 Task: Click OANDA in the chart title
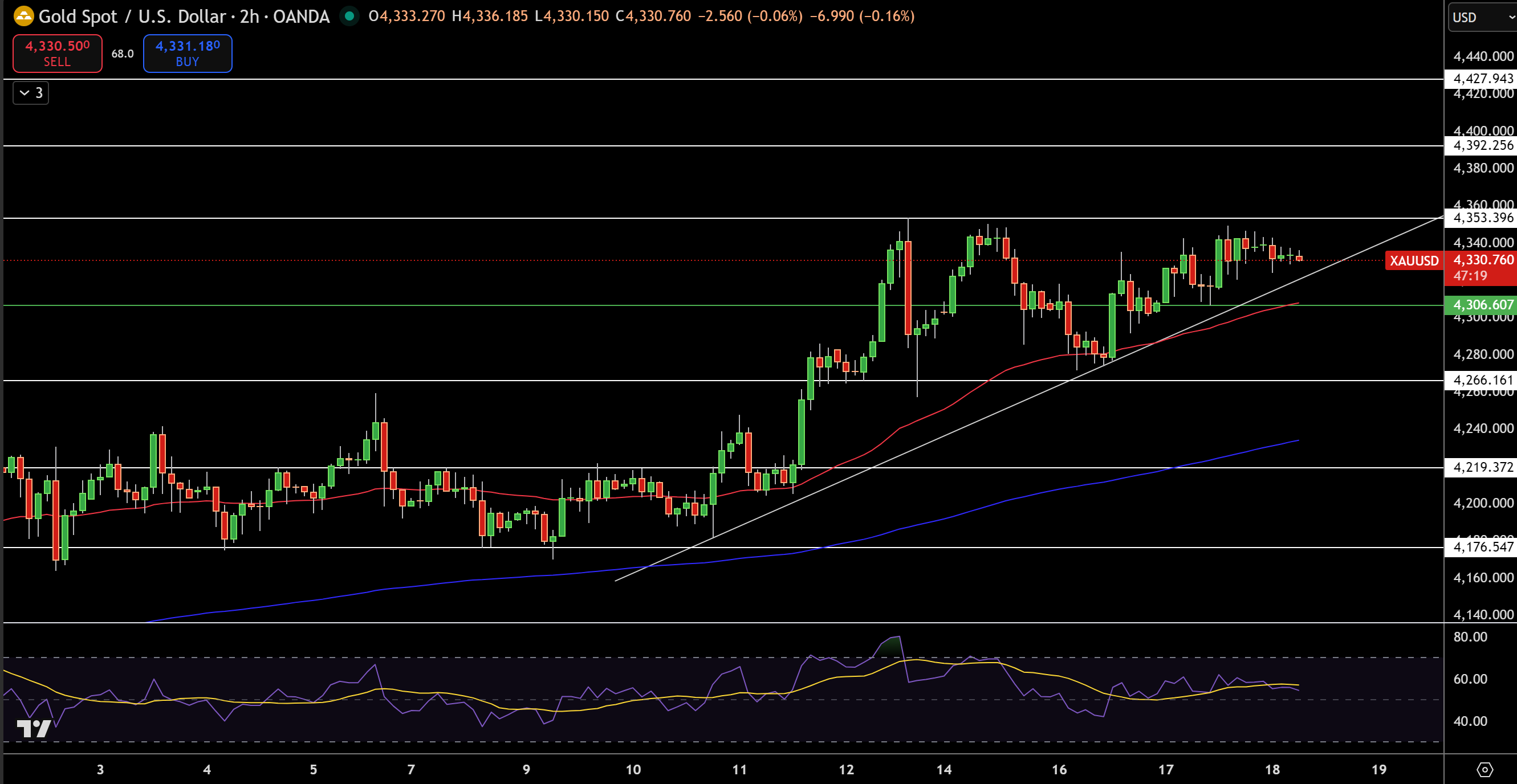tap(302, 16)
